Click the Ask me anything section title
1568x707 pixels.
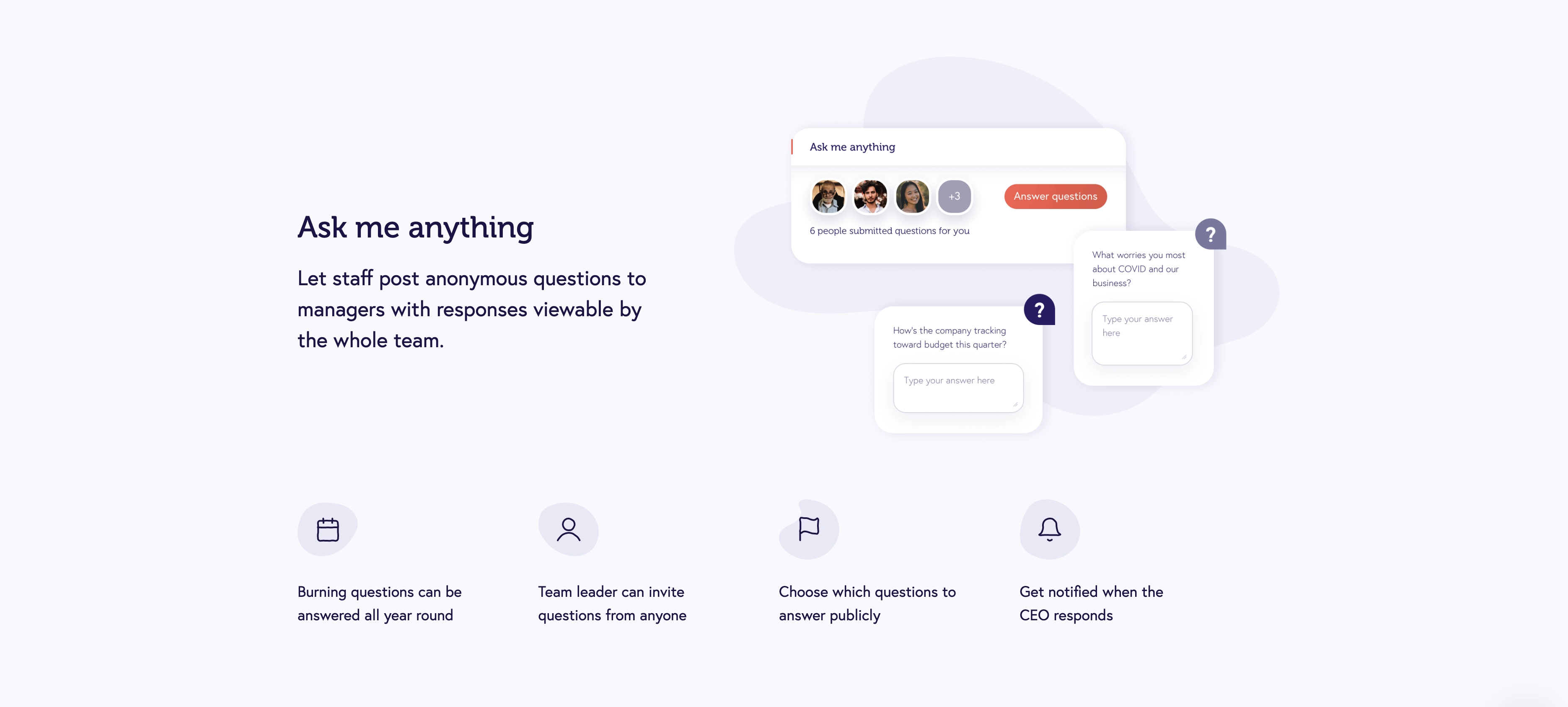pos(415,225)
